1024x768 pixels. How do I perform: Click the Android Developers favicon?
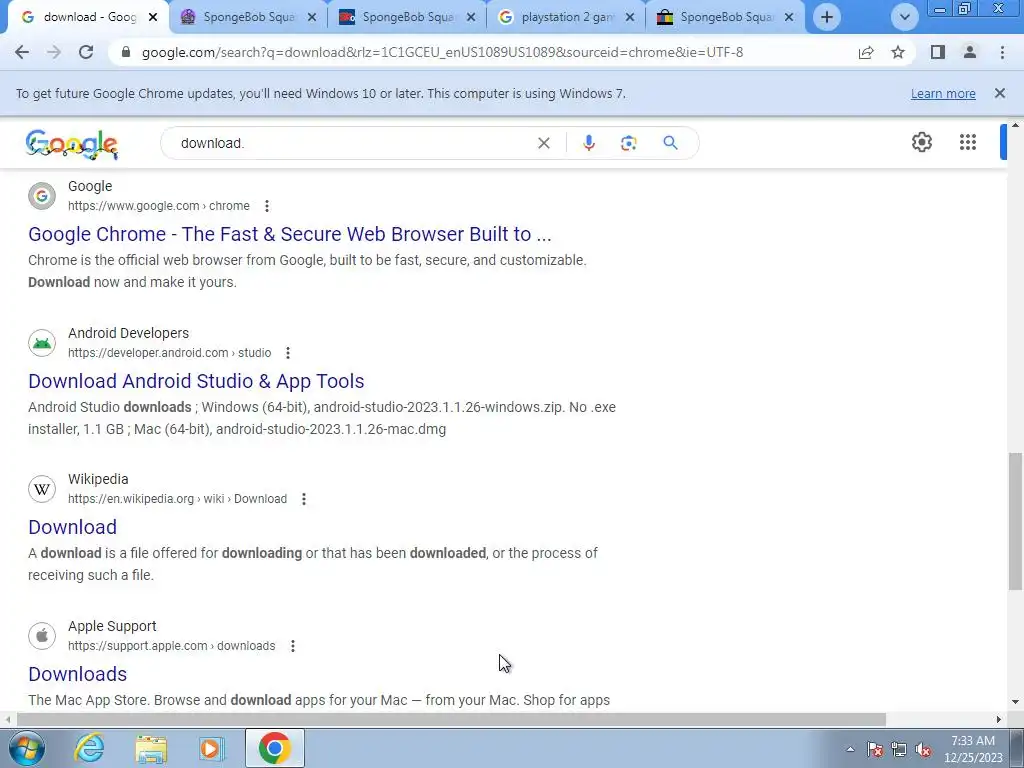[42, 343]
